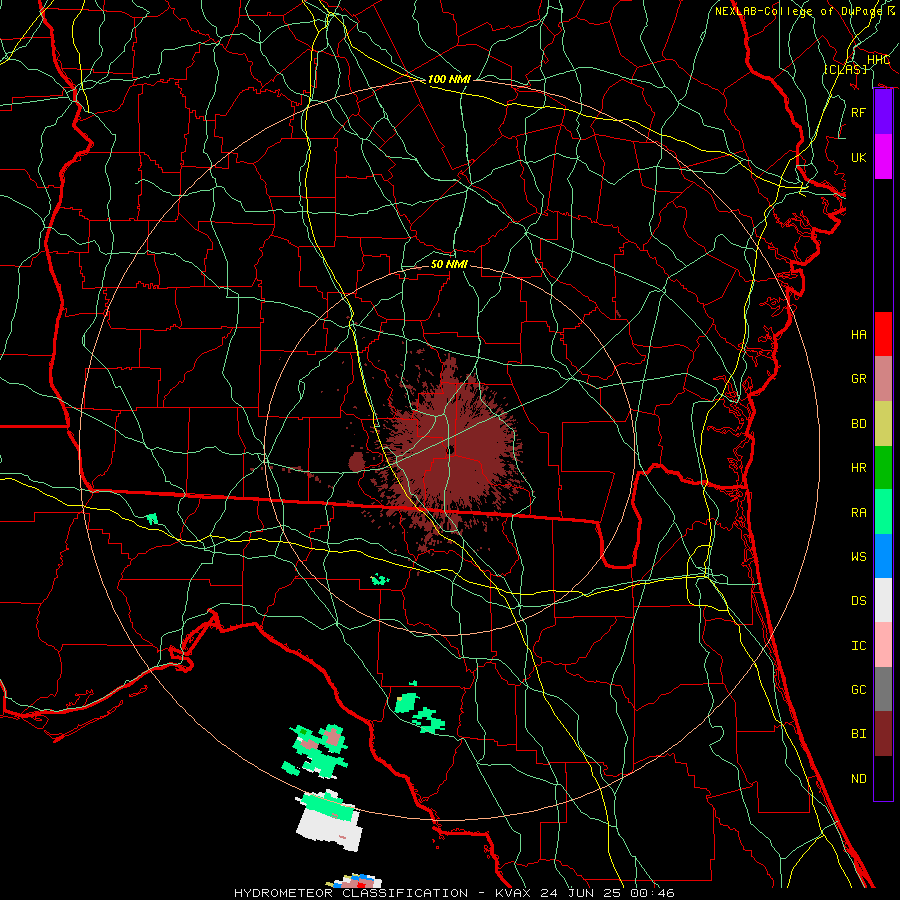Click the HR green legend swatch
900x900 pixels.
(x=883, y=467)
